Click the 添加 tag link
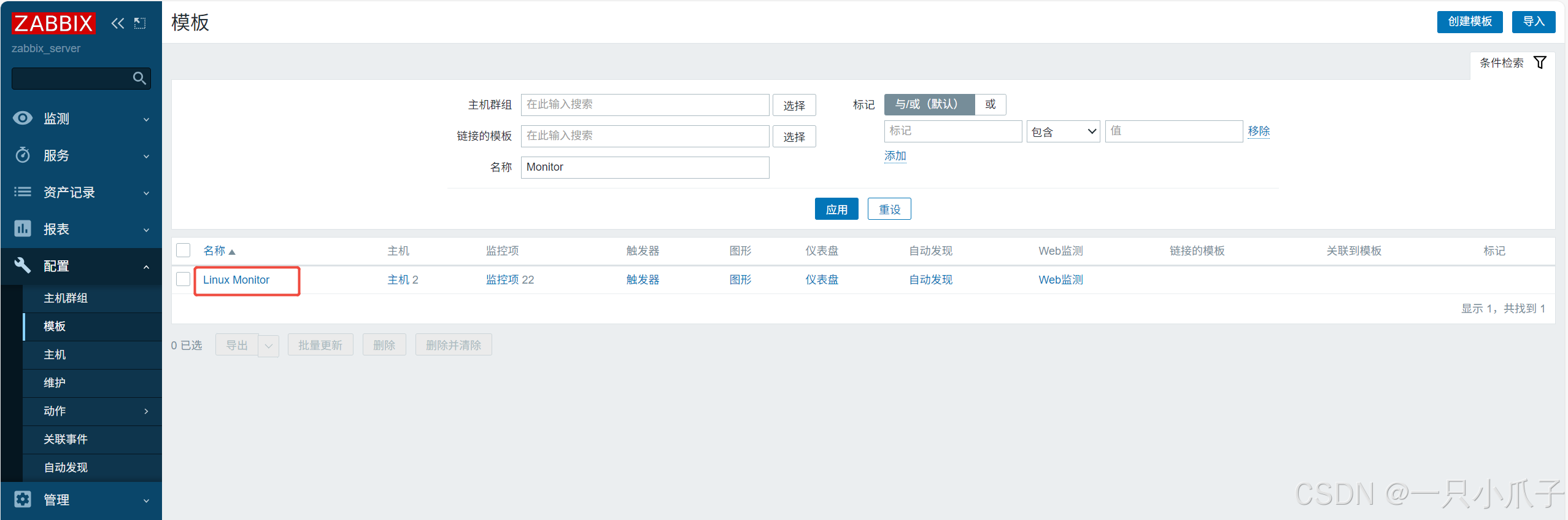This screenshot has width=1568, height=520. 895,156
